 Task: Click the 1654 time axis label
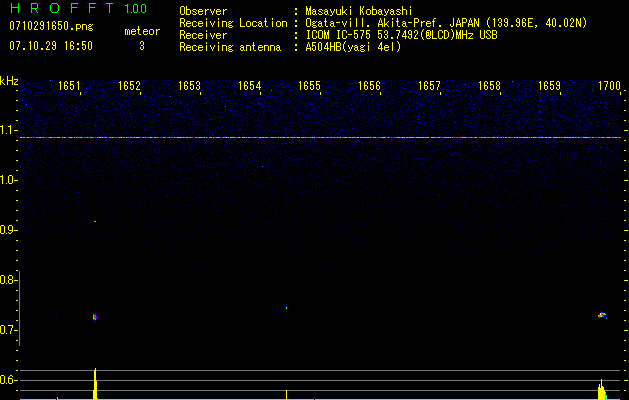250,86
